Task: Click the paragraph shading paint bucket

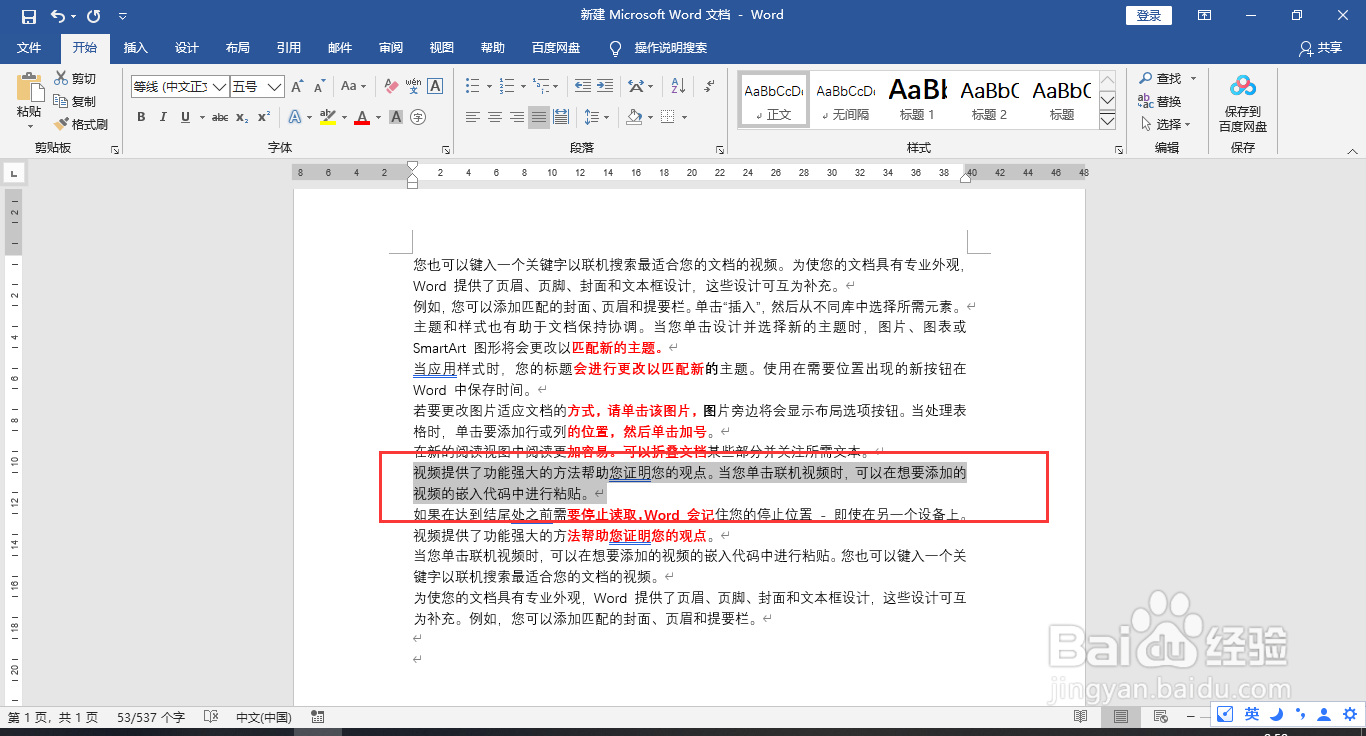Action: [x=633, y=117]
